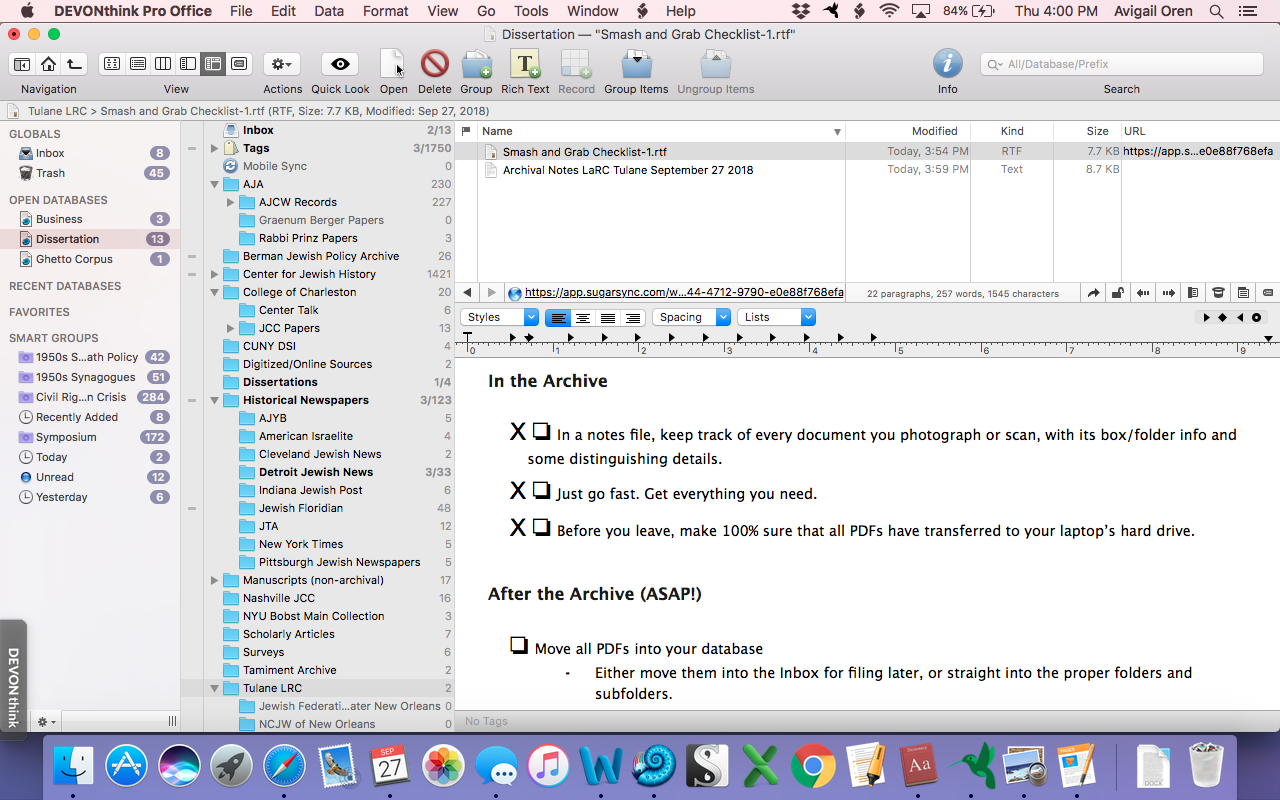Expand the AJCW Records folder
1280x800 pixels.
click(x=230, y=202)
